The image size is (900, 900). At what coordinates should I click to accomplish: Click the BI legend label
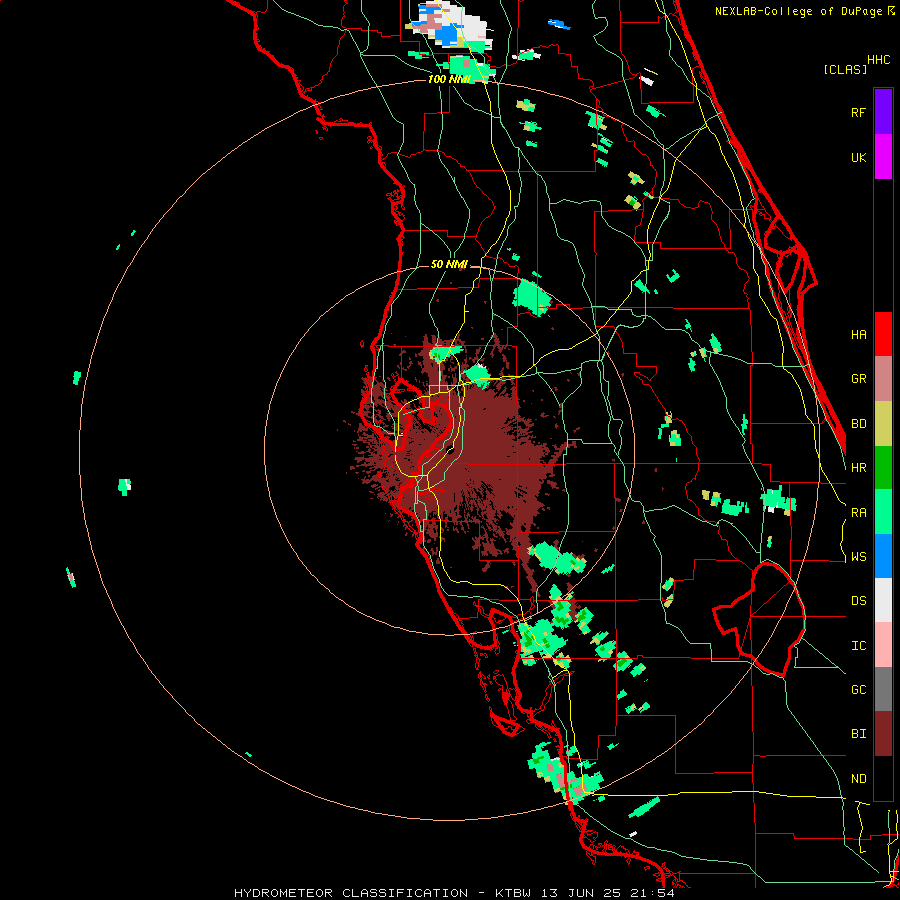point(858,734)
